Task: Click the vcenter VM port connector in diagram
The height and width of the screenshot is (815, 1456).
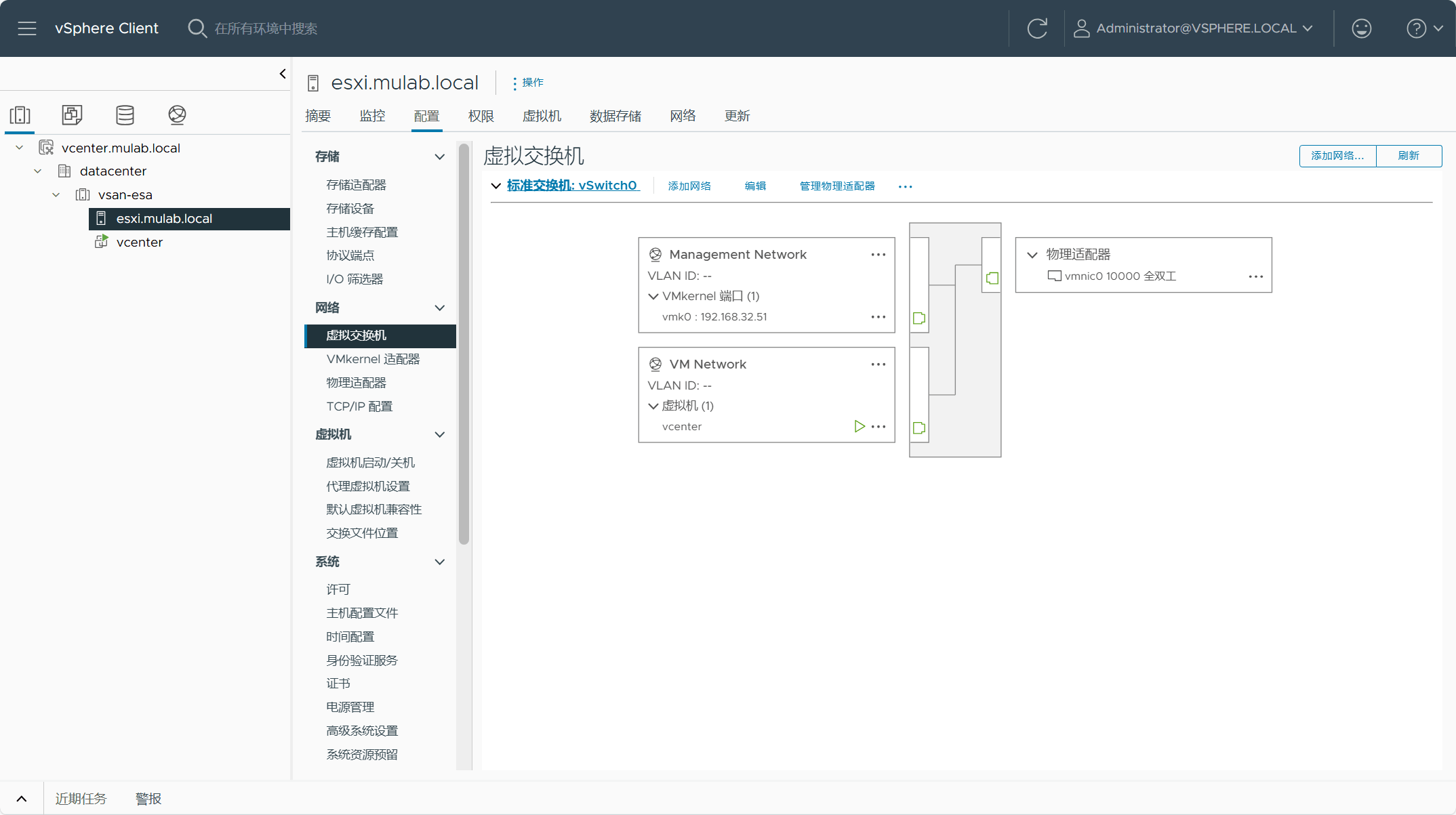Action: coord(919,428)
